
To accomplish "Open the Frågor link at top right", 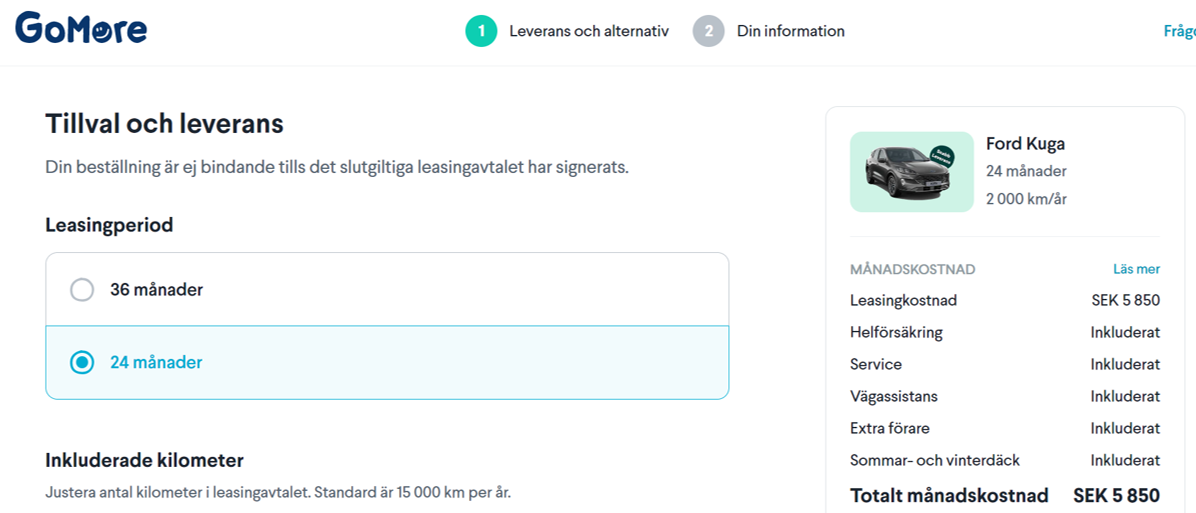I will point(1180,31).
